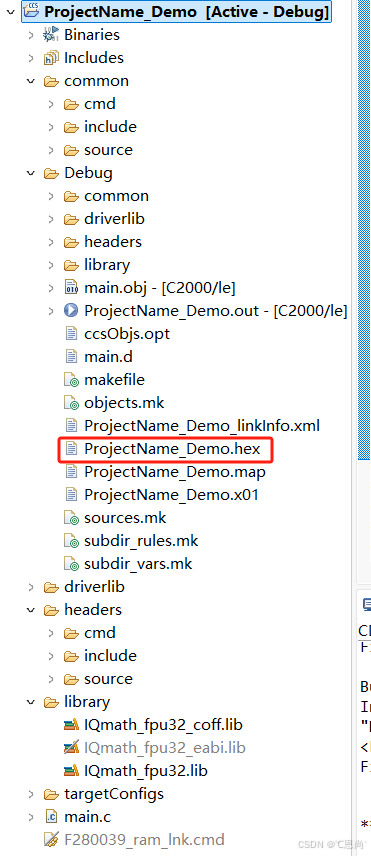Expand the Includes node
Screen dimensions: 371x856
[x=31, y=58]
